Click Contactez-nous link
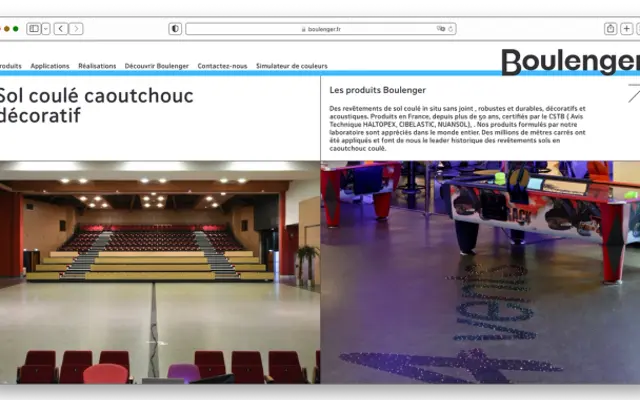This screenshot has width=640, height=400. click(x=222, y=66)
